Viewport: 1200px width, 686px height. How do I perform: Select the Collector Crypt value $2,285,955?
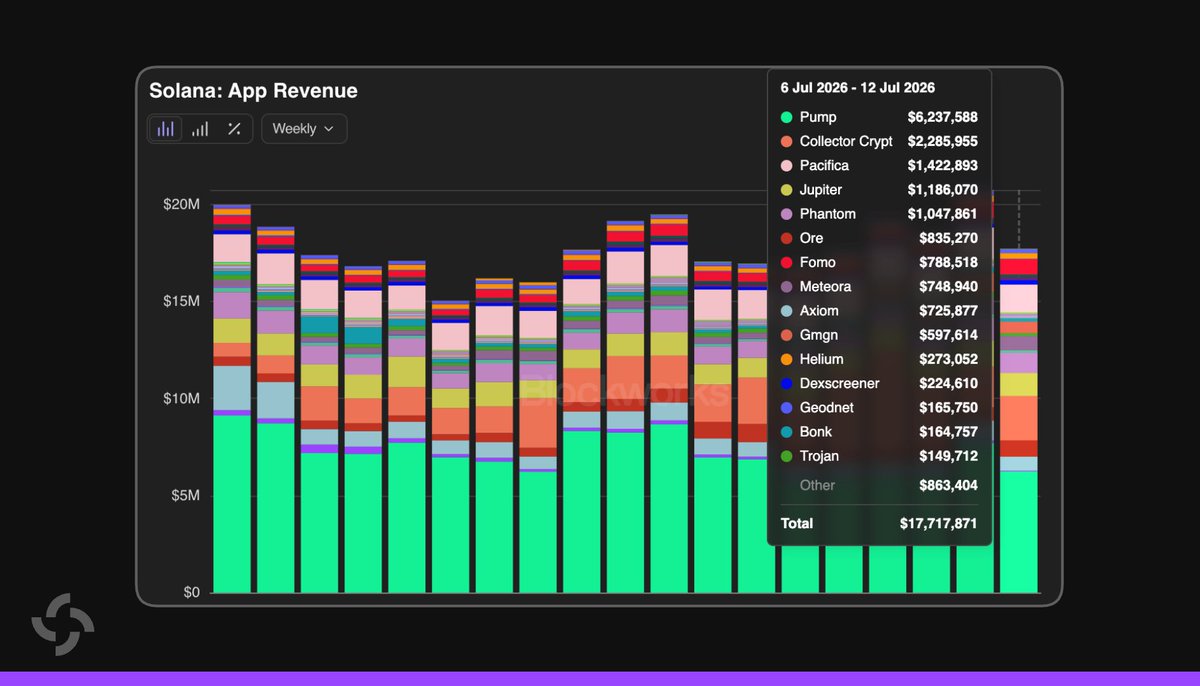point(943,141)
